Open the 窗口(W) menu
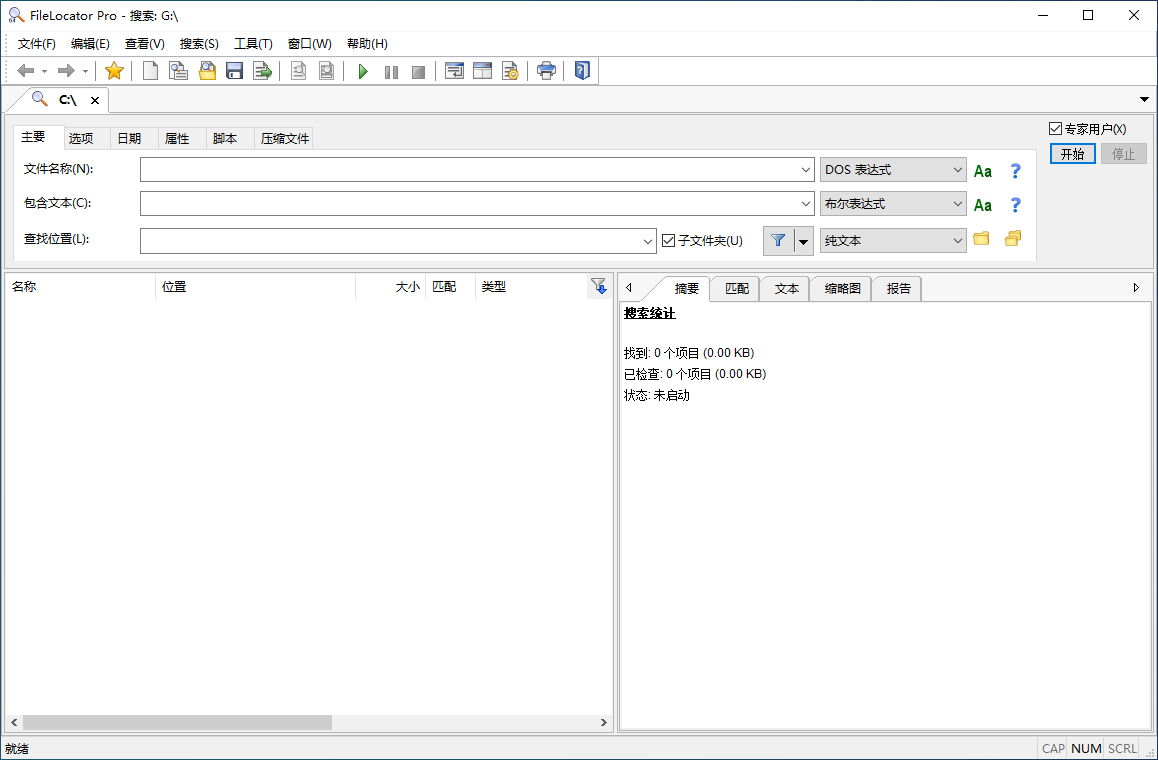 (x=309, y=44)
